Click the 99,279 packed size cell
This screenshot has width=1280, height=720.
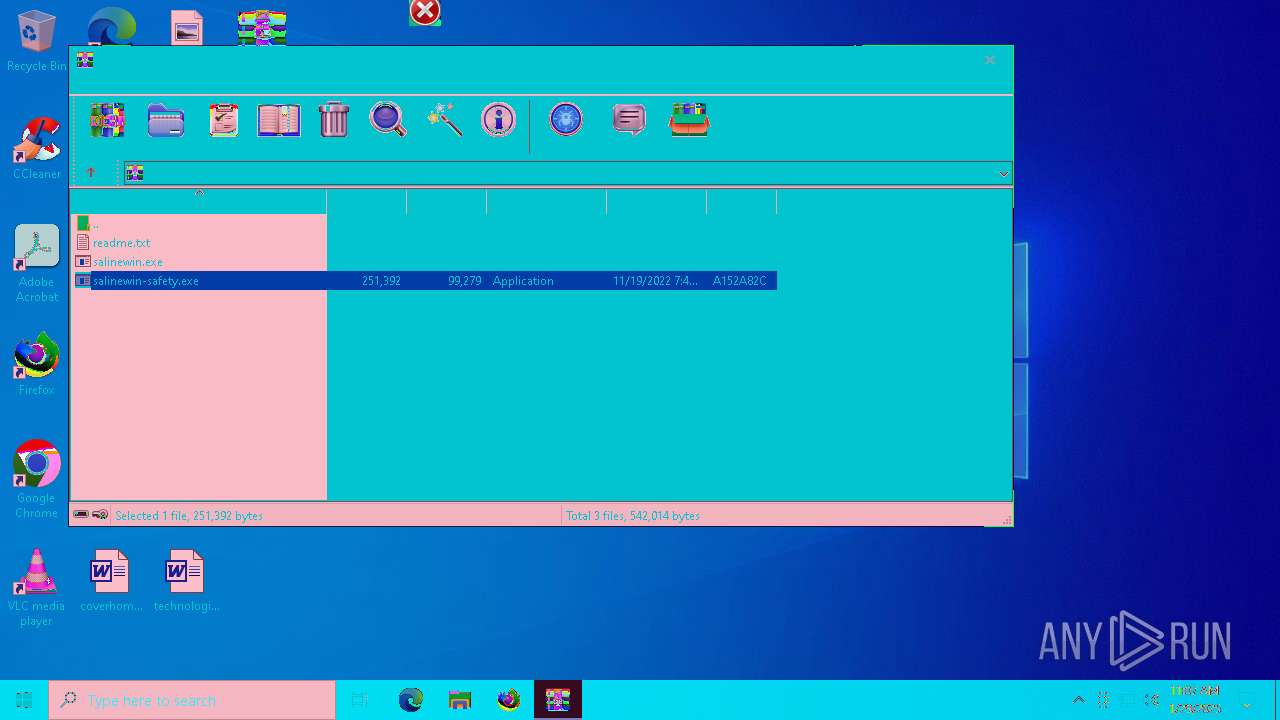(x=465, y=281)
